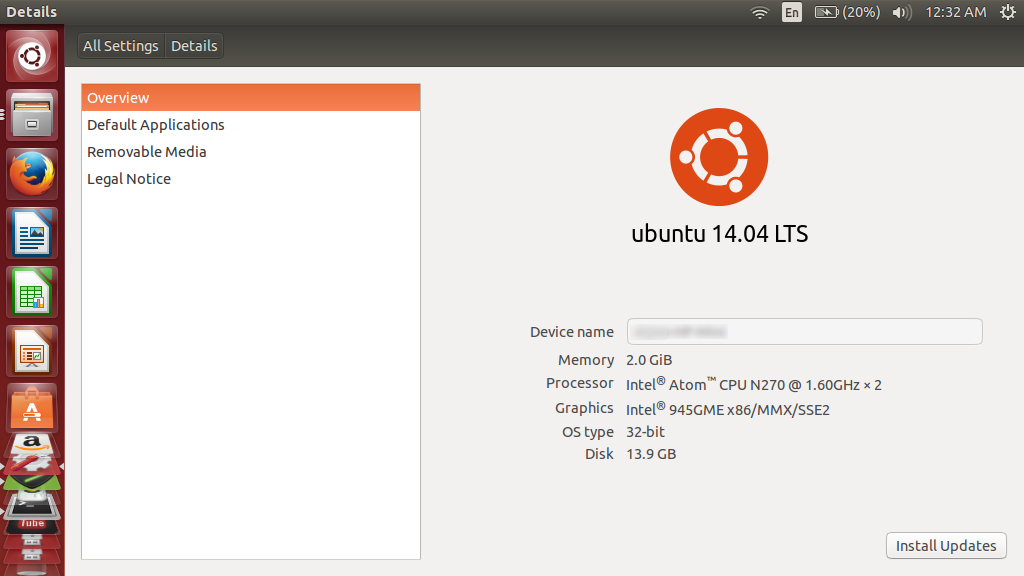Click the Wi-Fi network indicator
This screenshot has height=576, width=1024.
(759, 12)
